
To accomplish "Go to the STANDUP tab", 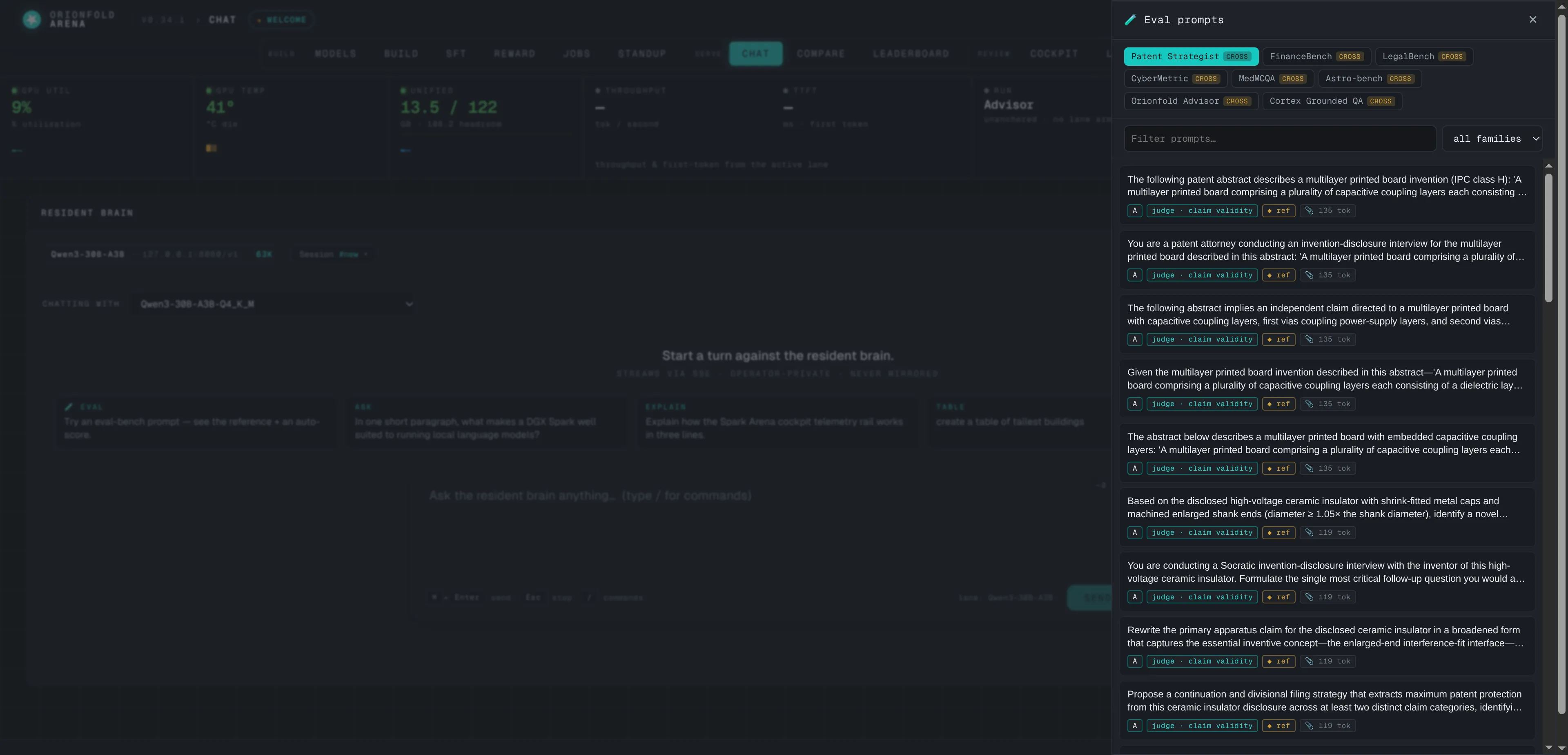I will pos(642,54).
